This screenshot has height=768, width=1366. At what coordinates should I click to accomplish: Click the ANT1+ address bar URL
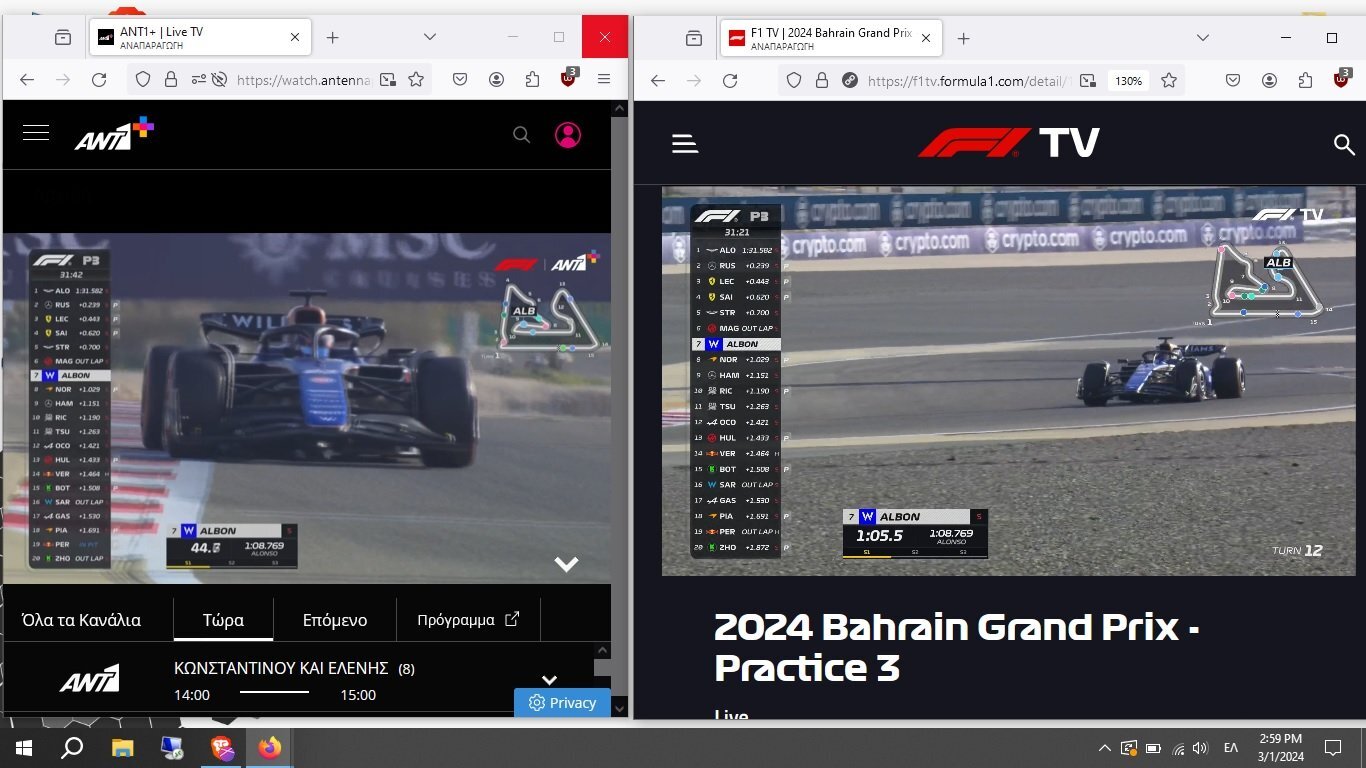pos(303,80)
